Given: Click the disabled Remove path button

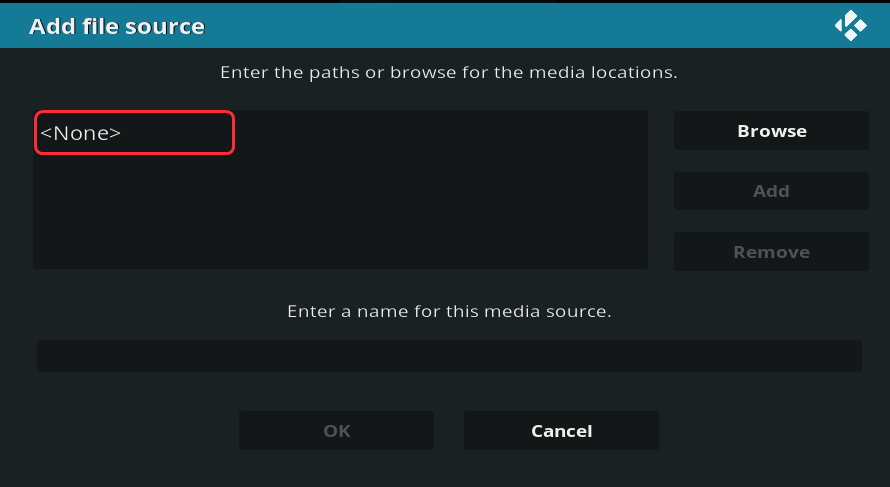Looking at the screenshot, I should coord(771,252).
